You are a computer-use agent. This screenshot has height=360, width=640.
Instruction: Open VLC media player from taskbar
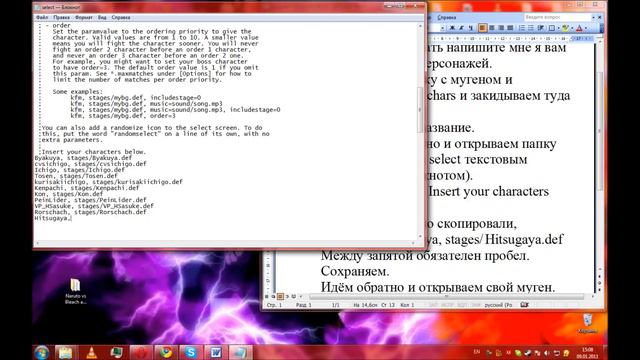(92, 353)
